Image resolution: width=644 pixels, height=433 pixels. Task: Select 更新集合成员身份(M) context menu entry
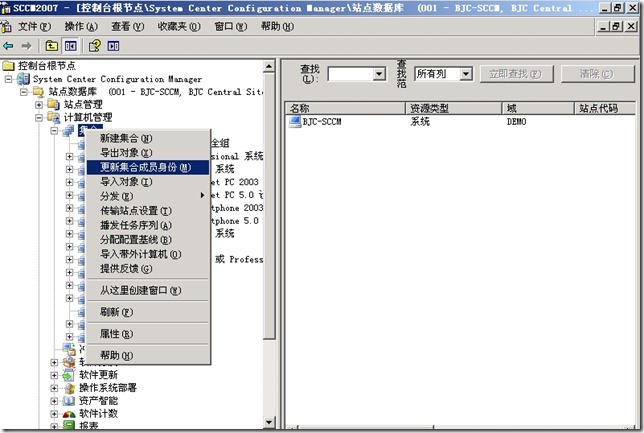pyautogui.click(x=148, y=167)
